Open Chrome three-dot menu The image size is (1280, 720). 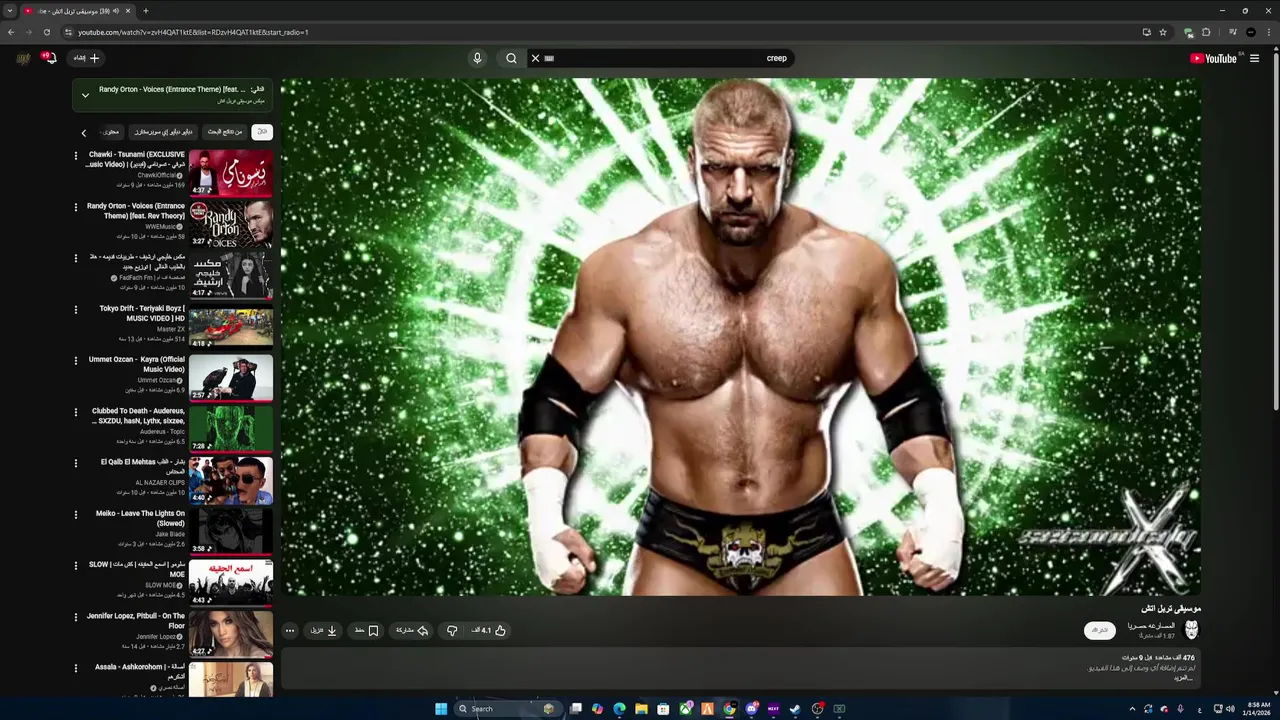pyautogui.click(x=1270, y=32)
